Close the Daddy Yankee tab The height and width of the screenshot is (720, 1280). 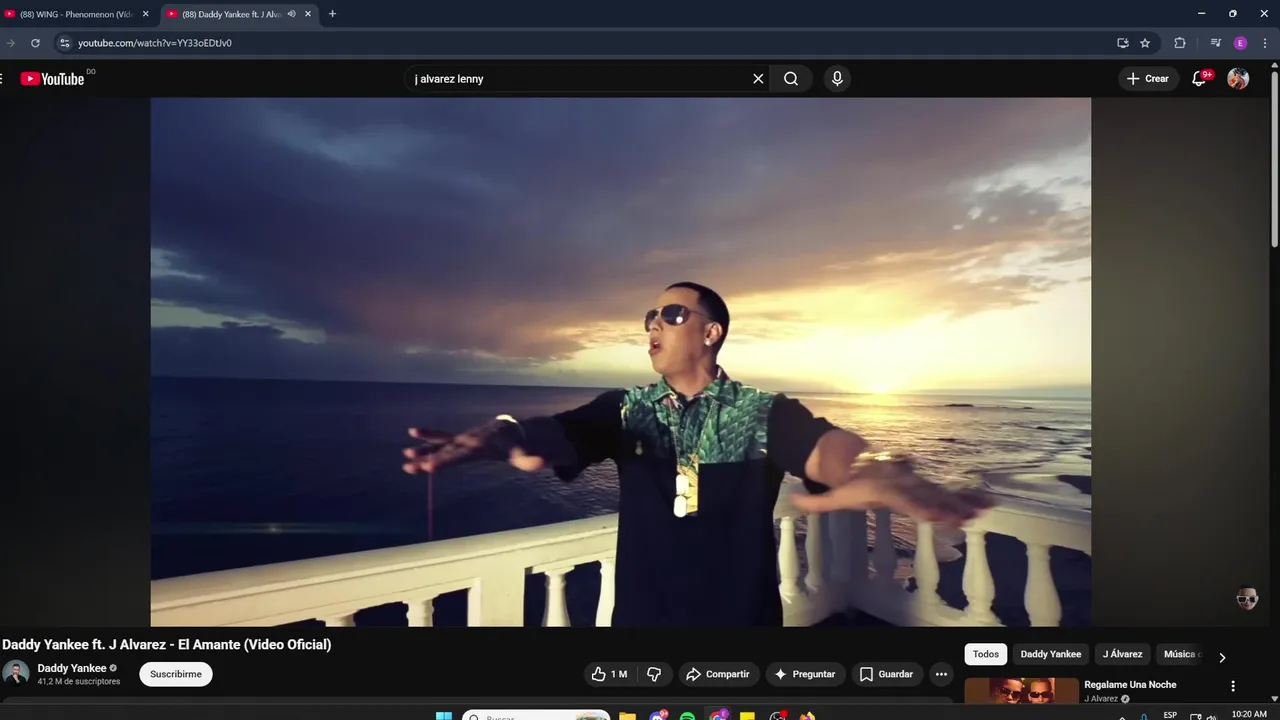(308, 14)
